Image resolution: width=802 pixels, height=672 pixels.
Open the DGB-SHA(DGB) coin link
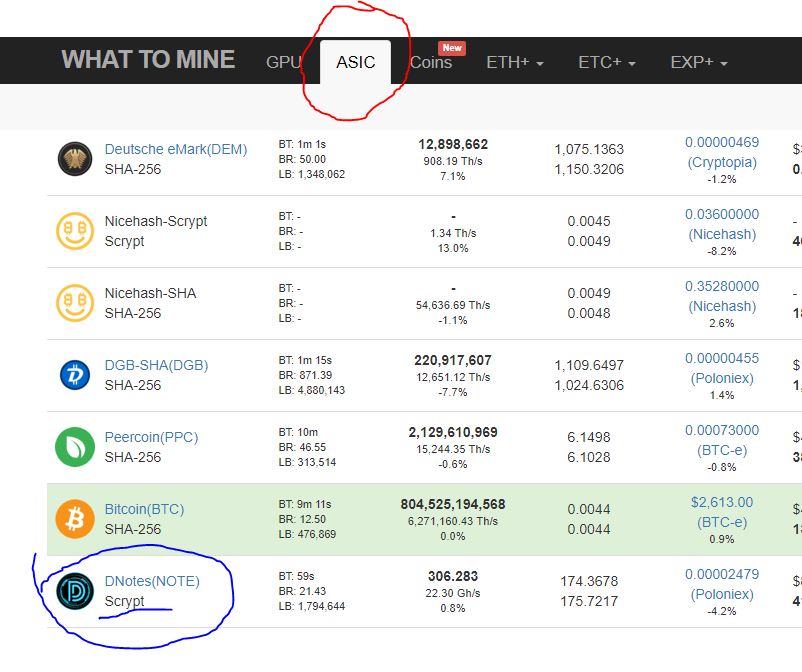point(157,365)
